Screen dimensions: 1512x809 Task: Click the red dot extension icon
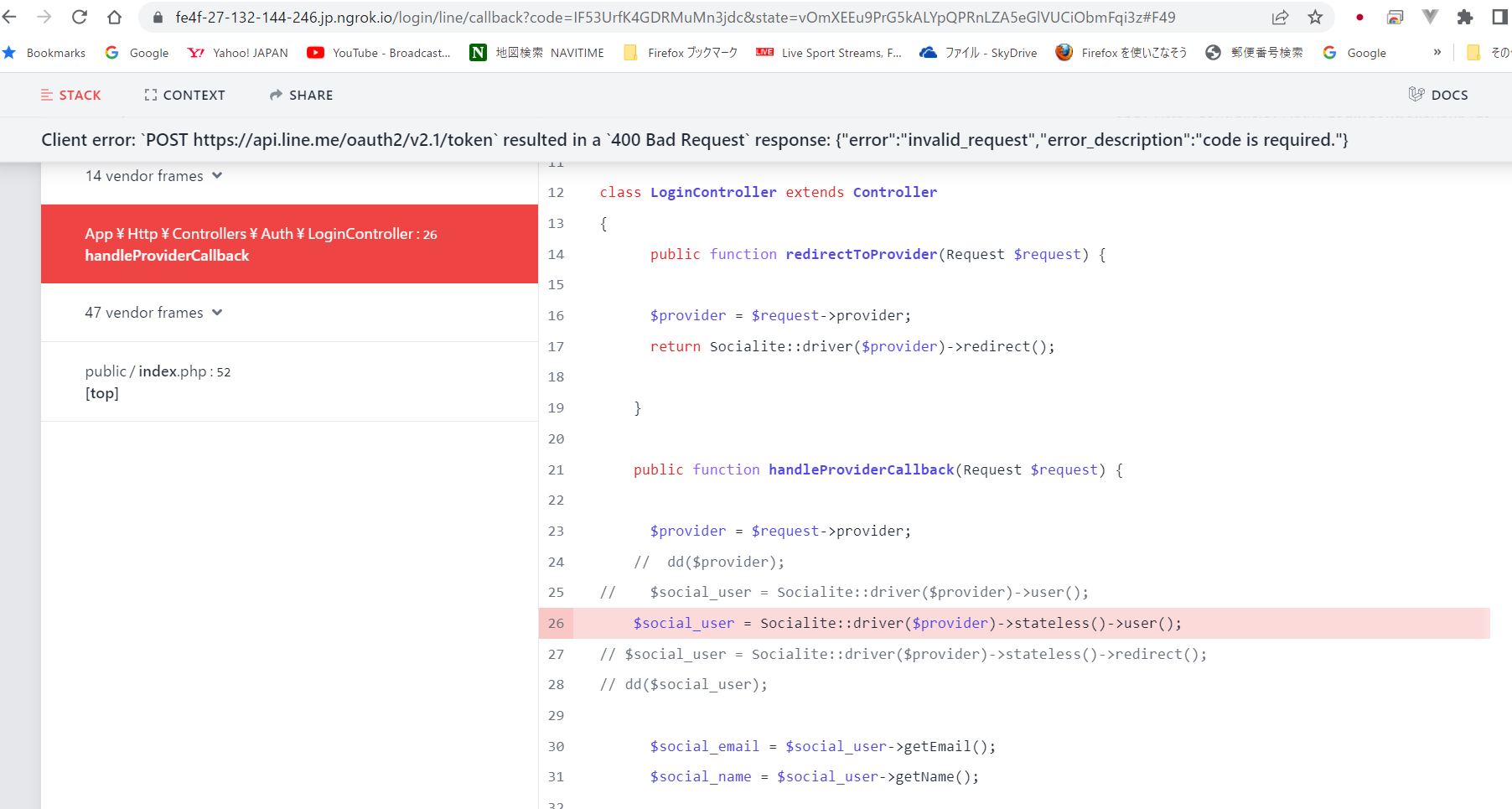[x=1359, y=17]
